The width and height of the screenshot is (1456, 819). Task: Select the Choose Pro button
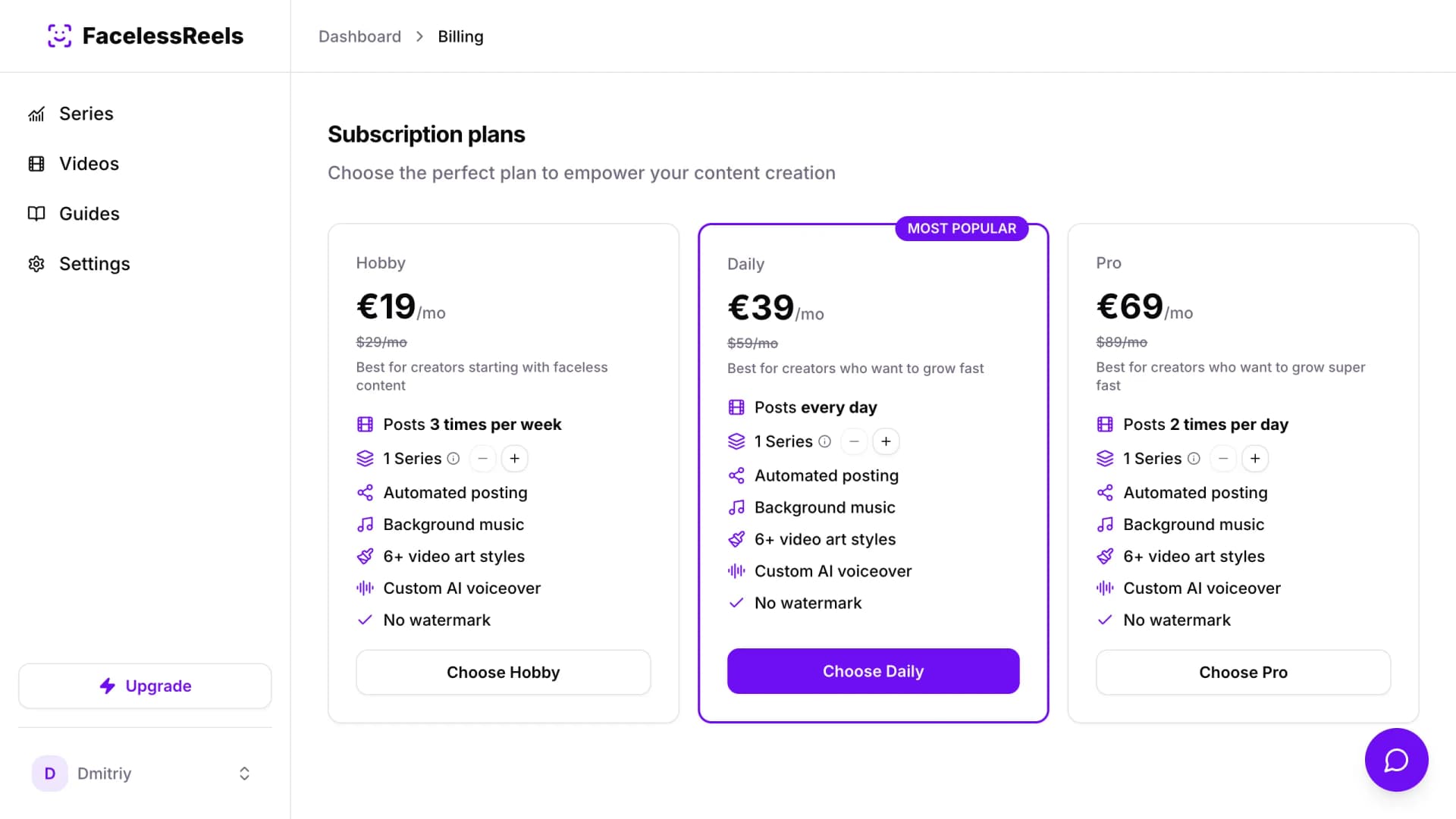(x=1242, y=672)
